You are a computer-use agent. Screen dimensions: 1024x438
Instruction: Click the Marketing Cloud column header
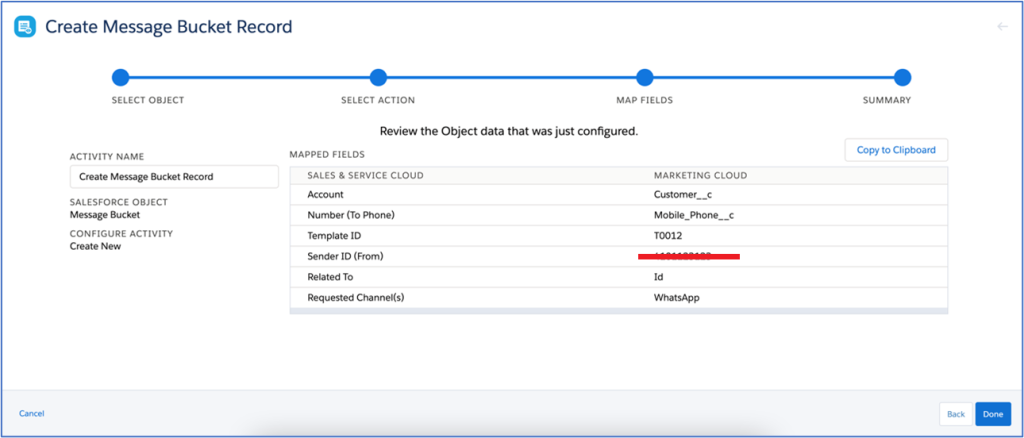tap(700, 175)
